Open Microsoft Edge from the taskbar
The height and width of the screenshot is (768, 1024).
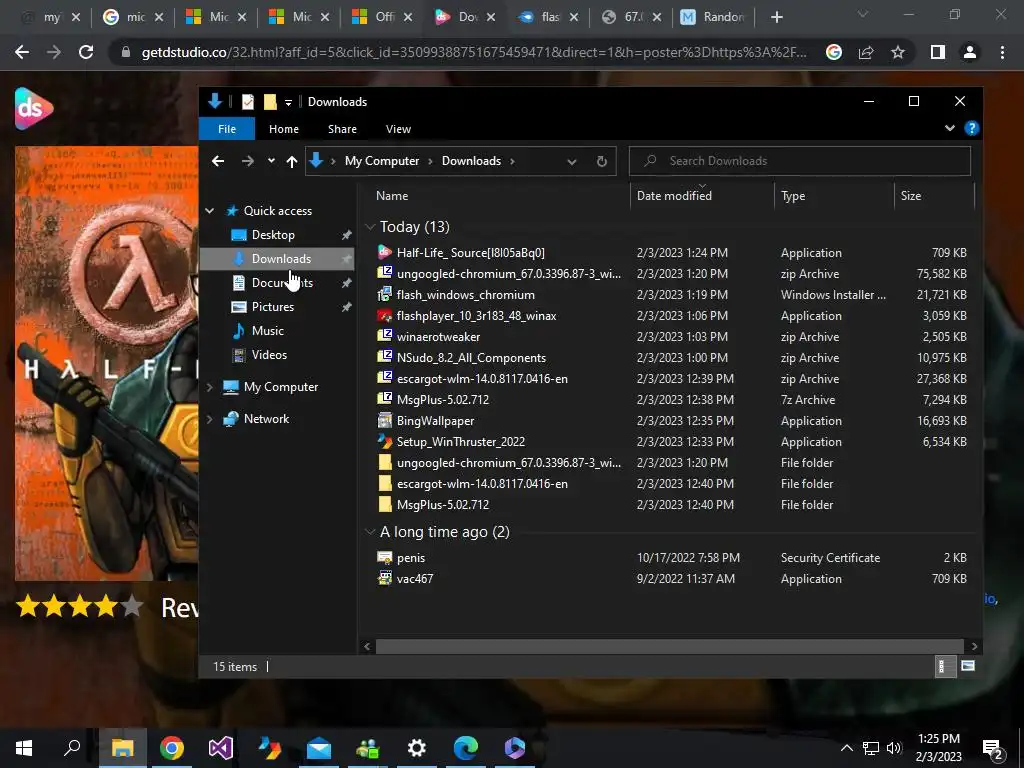pos(466,748)
